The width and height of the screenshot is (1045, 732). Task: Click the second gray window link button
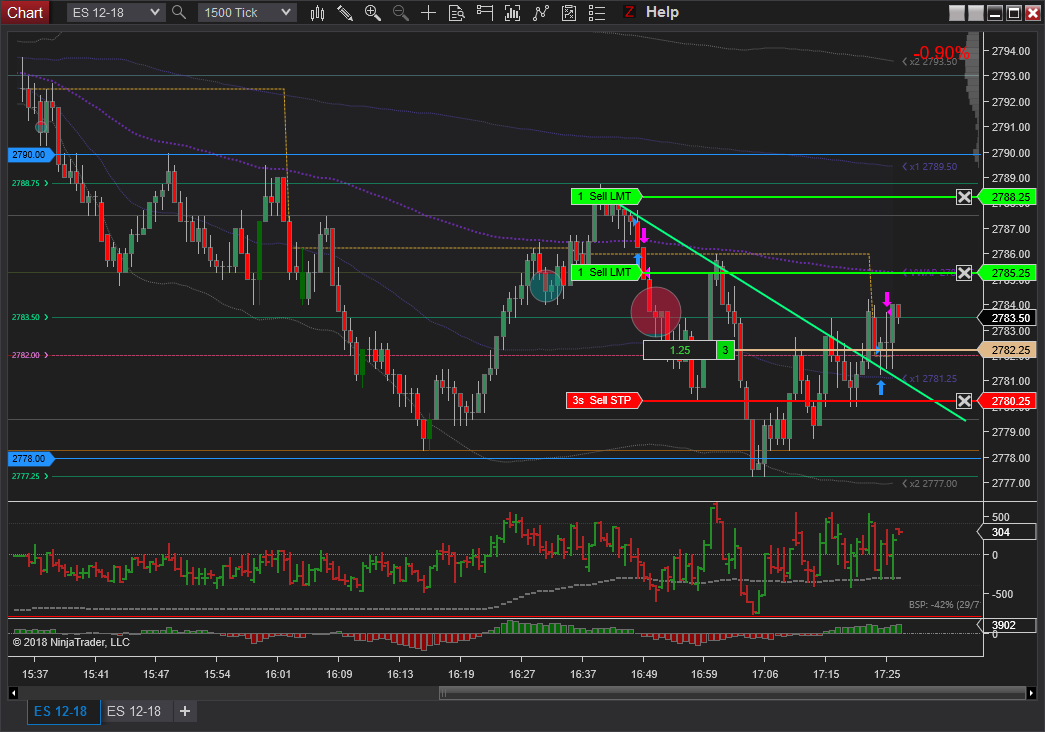pyautogui.click(x=975, y=13)
